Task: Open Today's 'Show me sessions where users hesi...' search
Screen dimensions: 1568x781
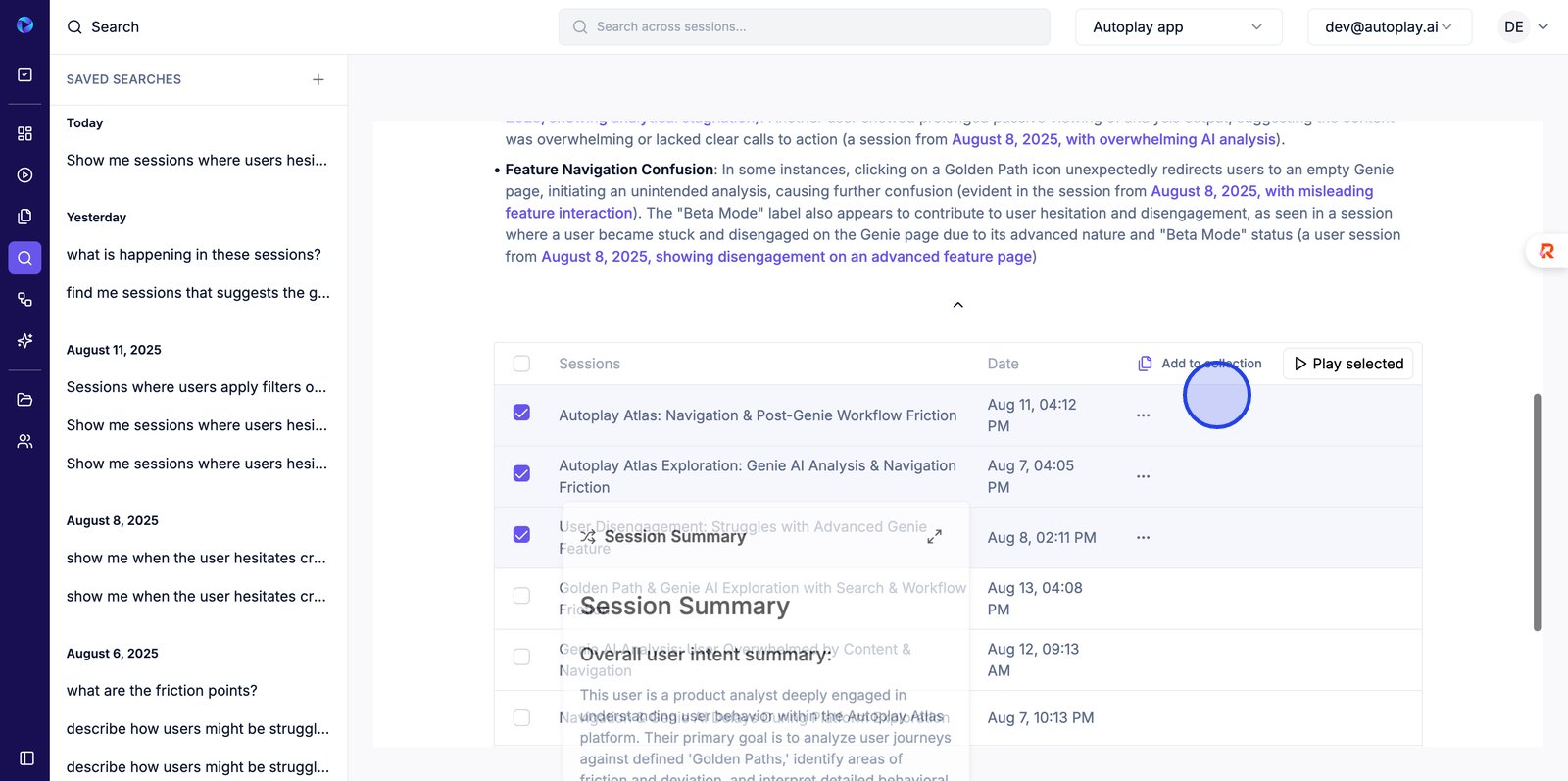Action: 197,160
